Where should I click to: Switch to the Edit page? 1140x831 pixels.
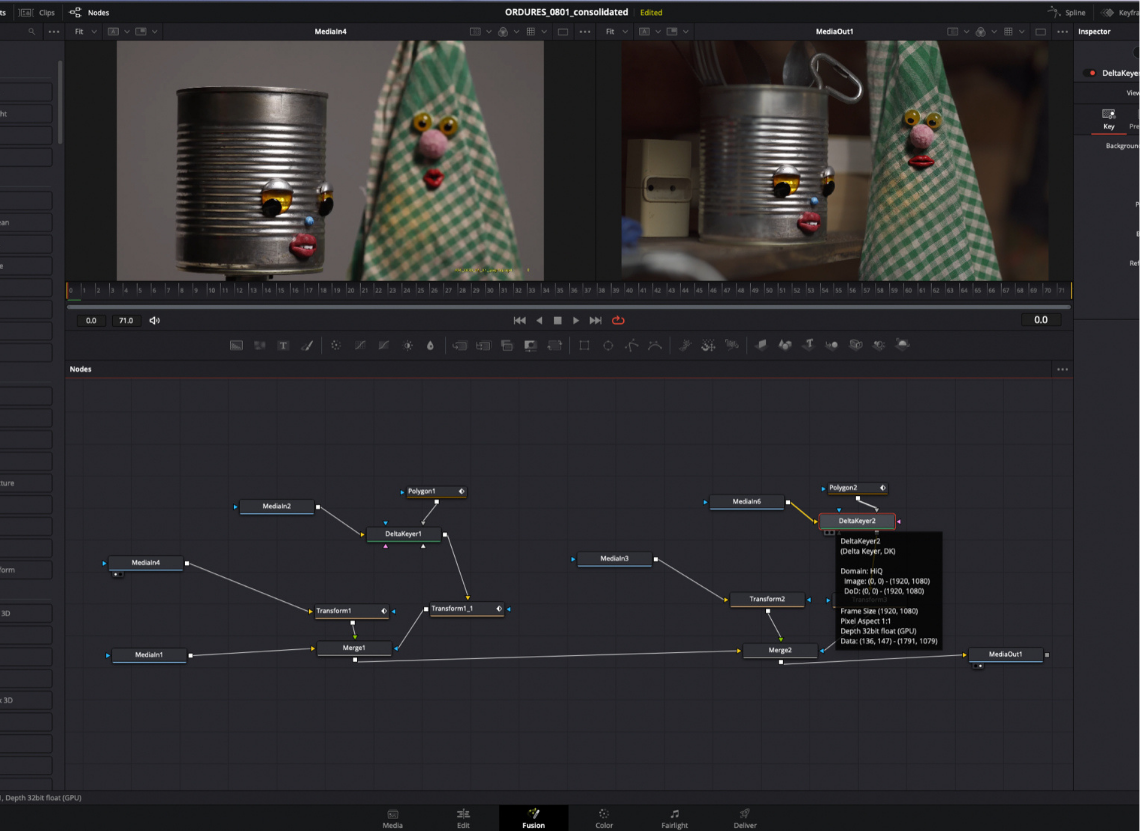click(463, 818)
